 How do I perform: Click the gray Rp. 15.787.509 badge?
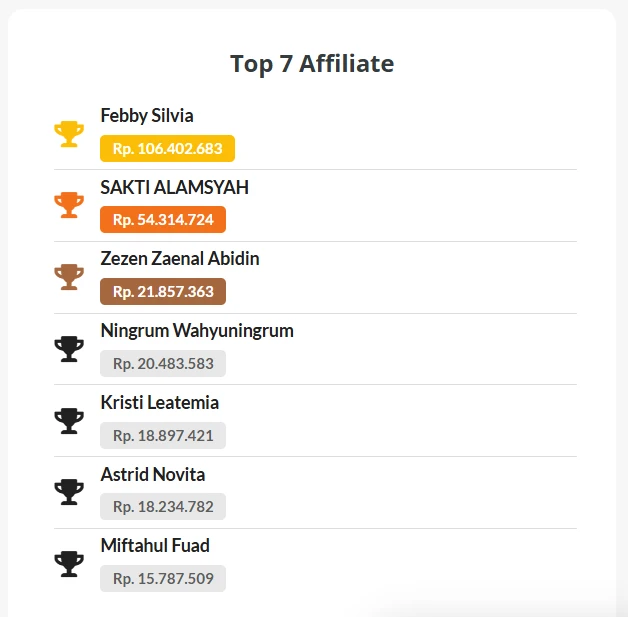163,579
